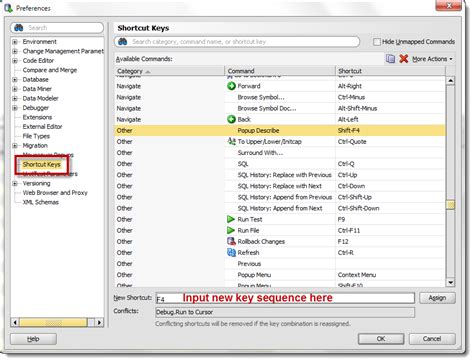Click the preferences Search field
The image size is (474, 362).
57,28
